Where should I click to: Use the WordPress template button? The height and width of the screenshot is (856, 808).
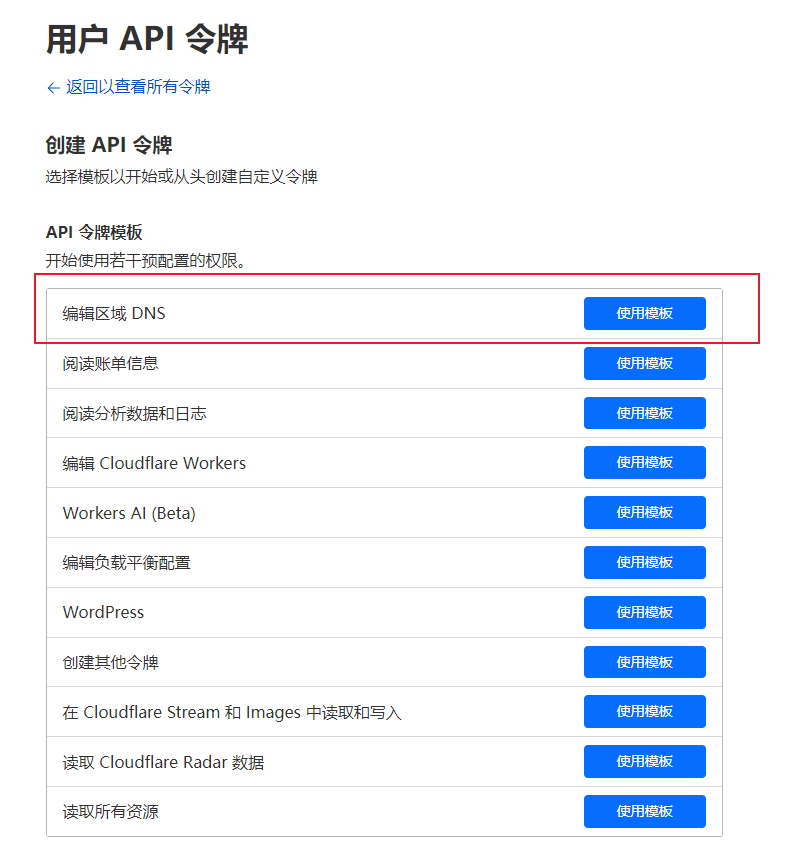pos(644,612)
